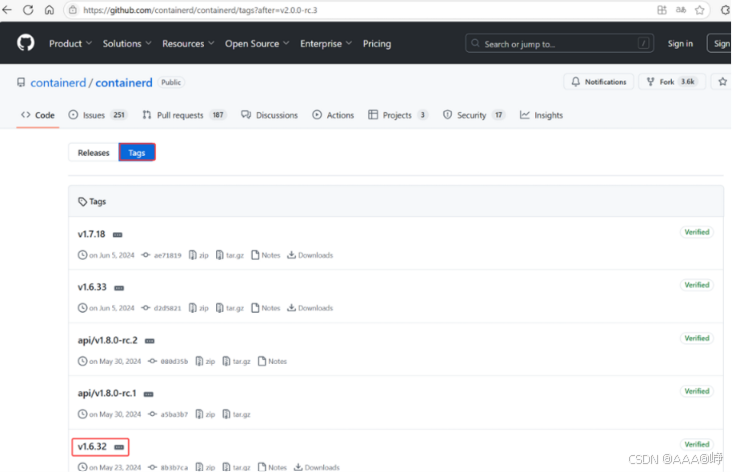Download zip for api/v1.8.0-rc.2

(x=205, y=361)
